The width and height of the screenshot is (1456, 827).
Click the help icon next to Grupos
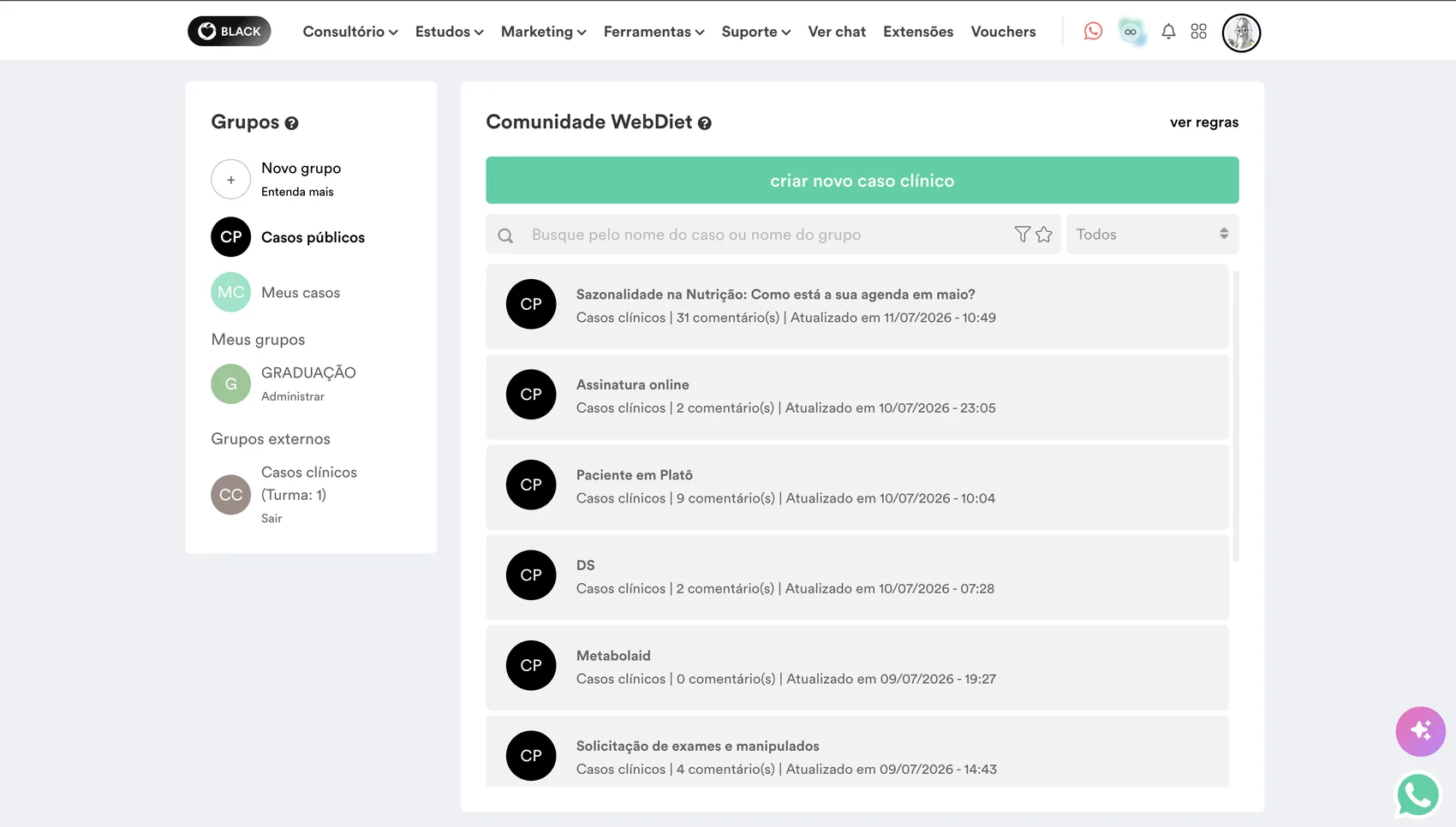point(291,123)
